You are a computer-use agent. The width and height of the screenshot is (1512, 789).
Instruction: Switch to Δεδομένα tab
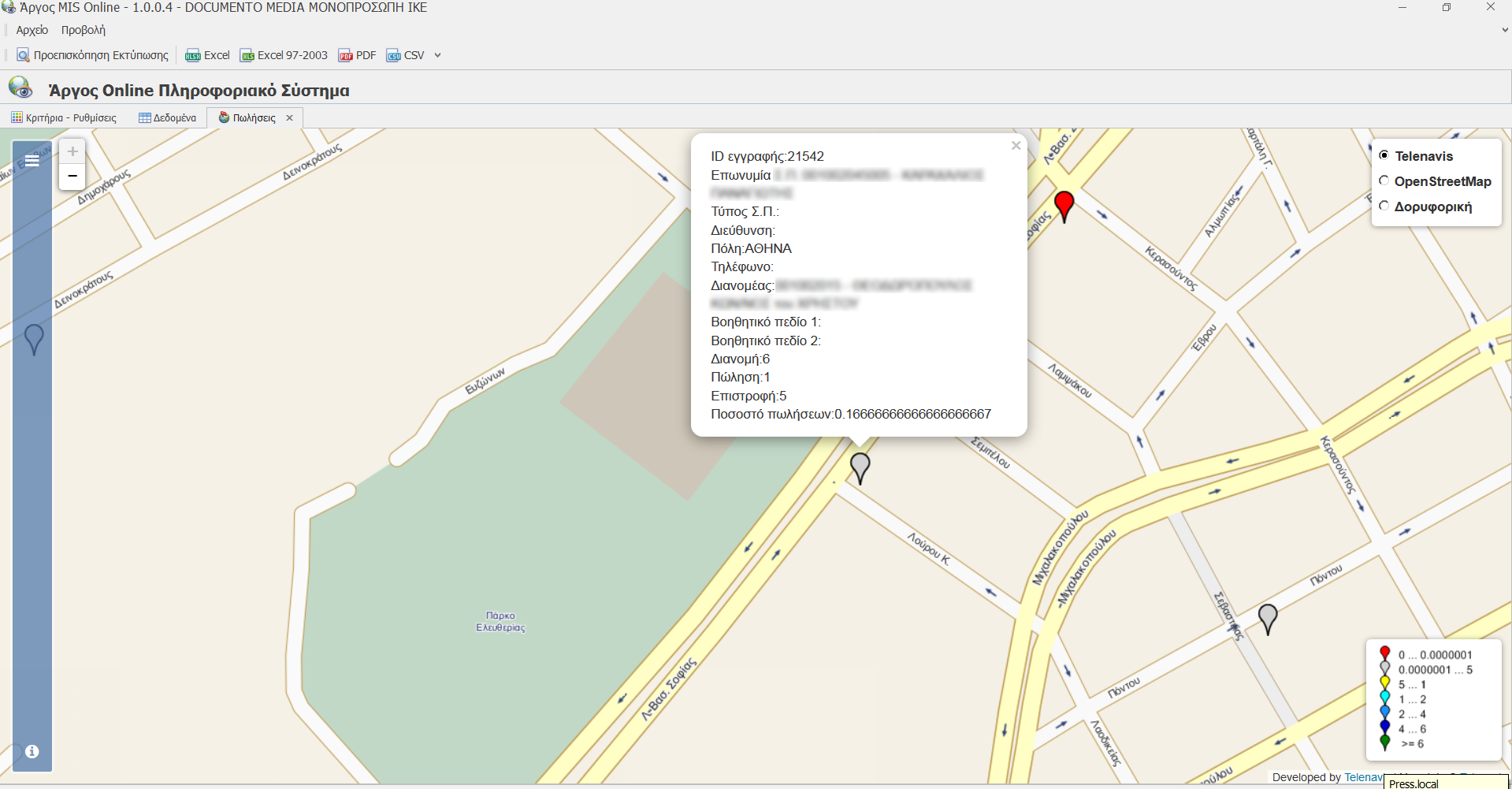tap(167, 117)
